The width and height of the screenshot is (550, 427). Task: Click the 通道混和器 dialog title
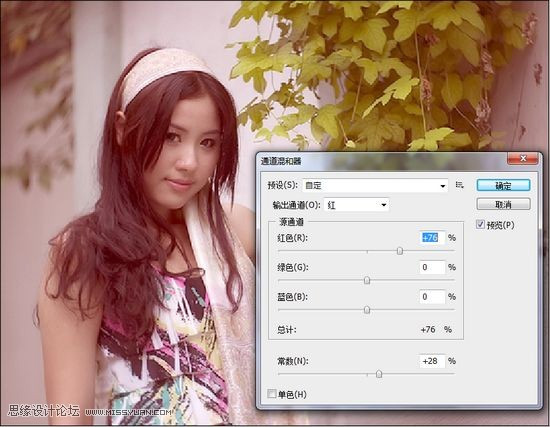[x=281, y=161]
